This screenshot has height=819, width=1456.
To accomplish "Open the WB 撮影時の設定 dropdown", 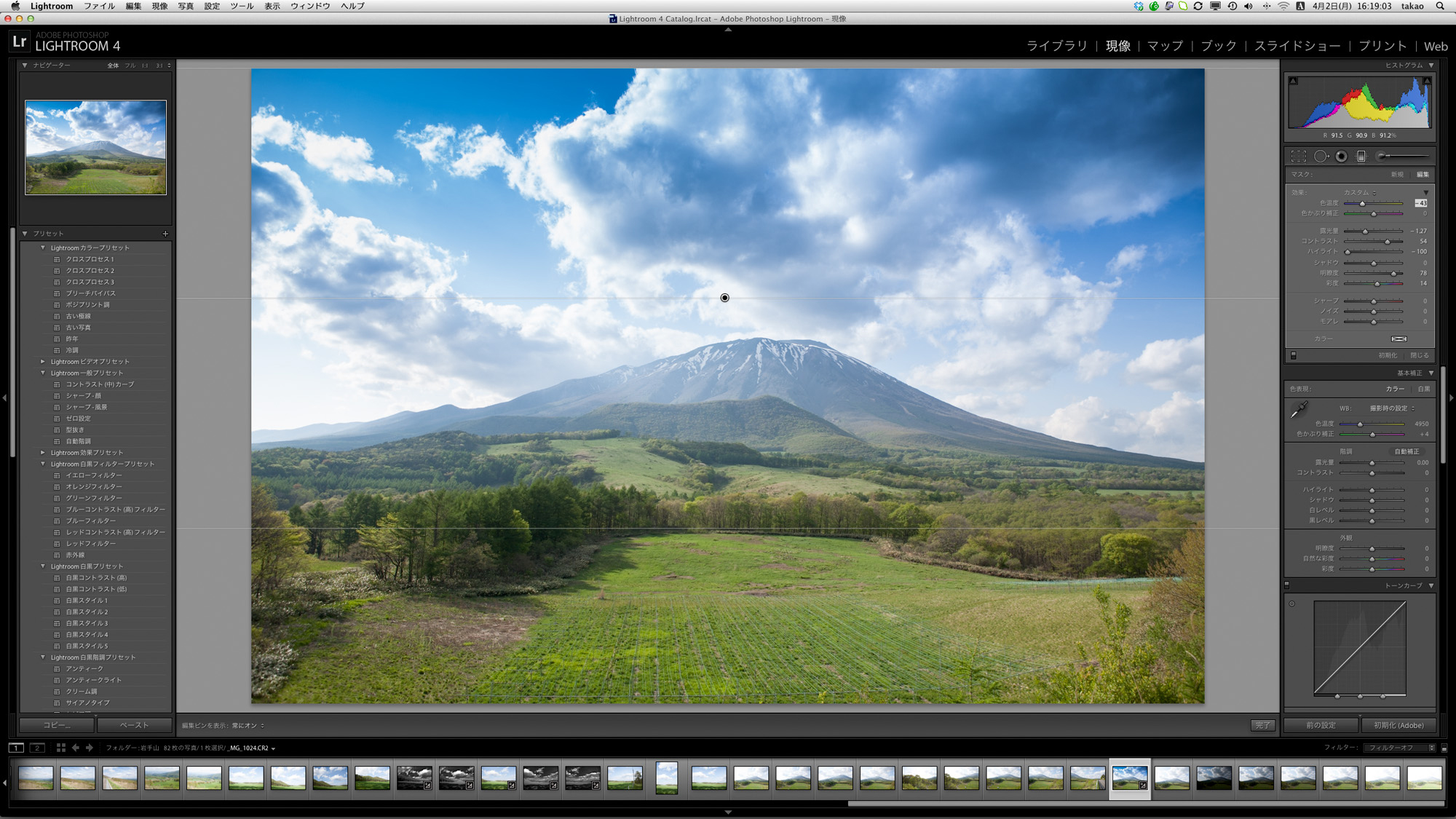I will pos(1392,408).
